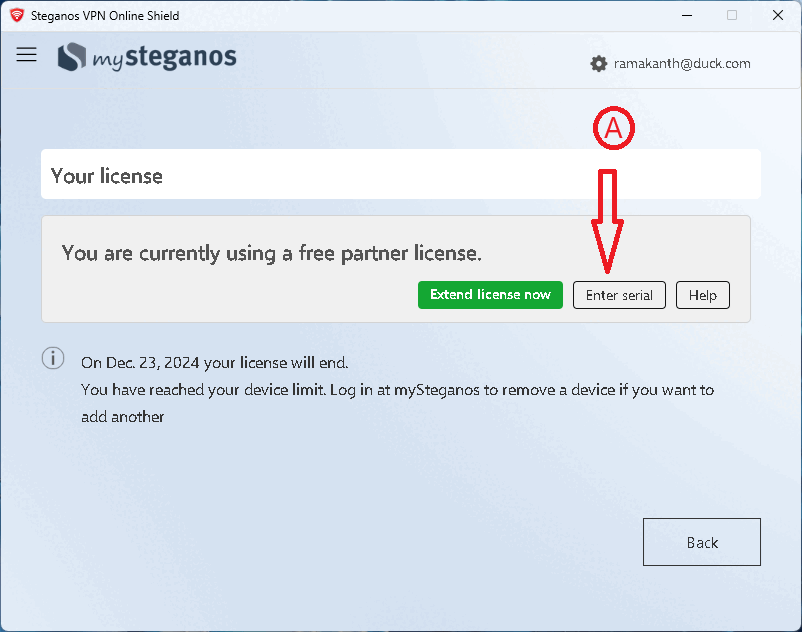Image resolution: width=802 pixels, height=632 pixels.
Task: Click the mysteganos wordmark text
Action: click(164, 58)
